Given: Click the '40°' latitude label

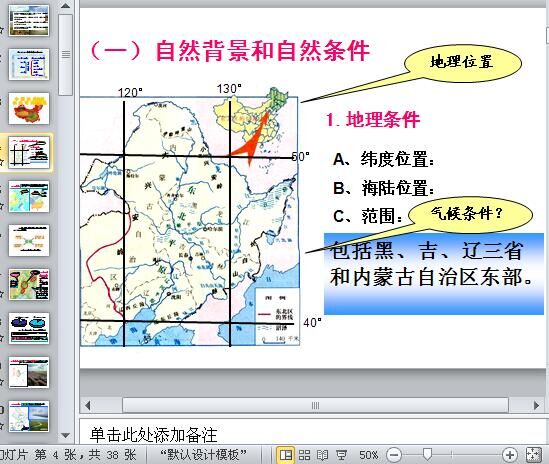Looking at the screenshot, I should click(x=312, y=322).
